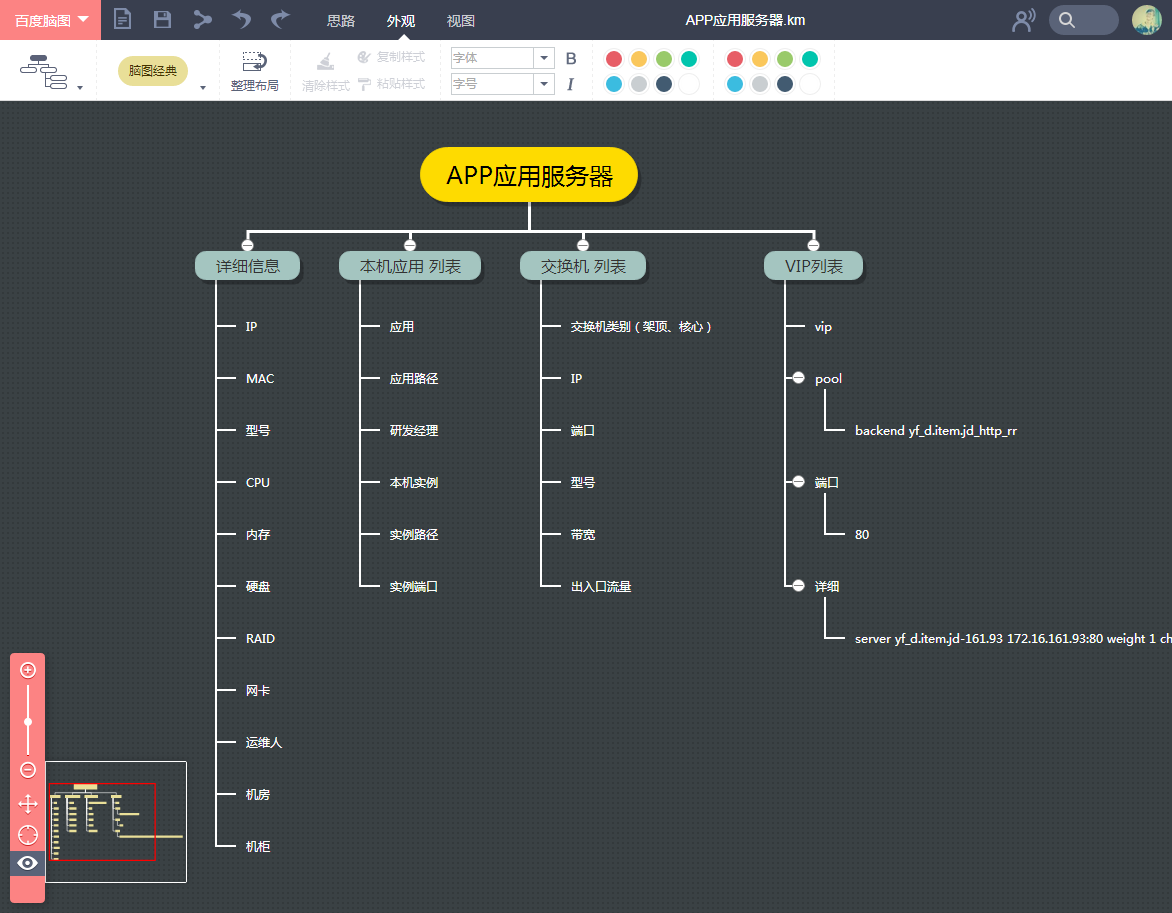Toggle the navigator eye icon

(28, 863)
